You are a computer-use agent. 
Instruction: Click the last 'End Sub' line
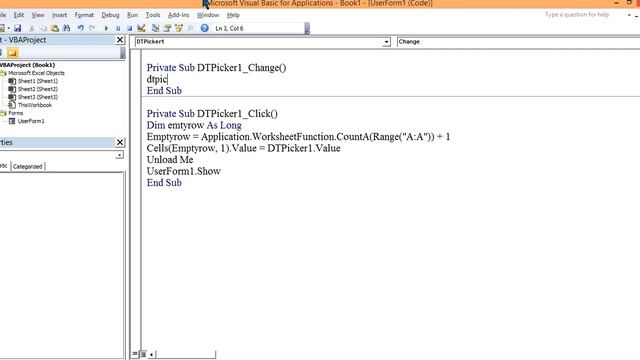[x=164, y=182]
